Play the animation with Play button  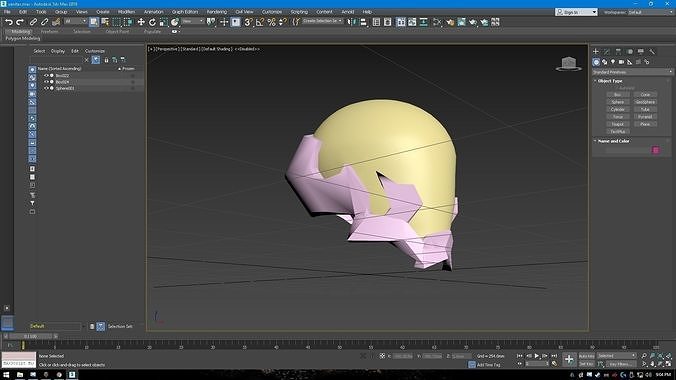click(537, 356)
